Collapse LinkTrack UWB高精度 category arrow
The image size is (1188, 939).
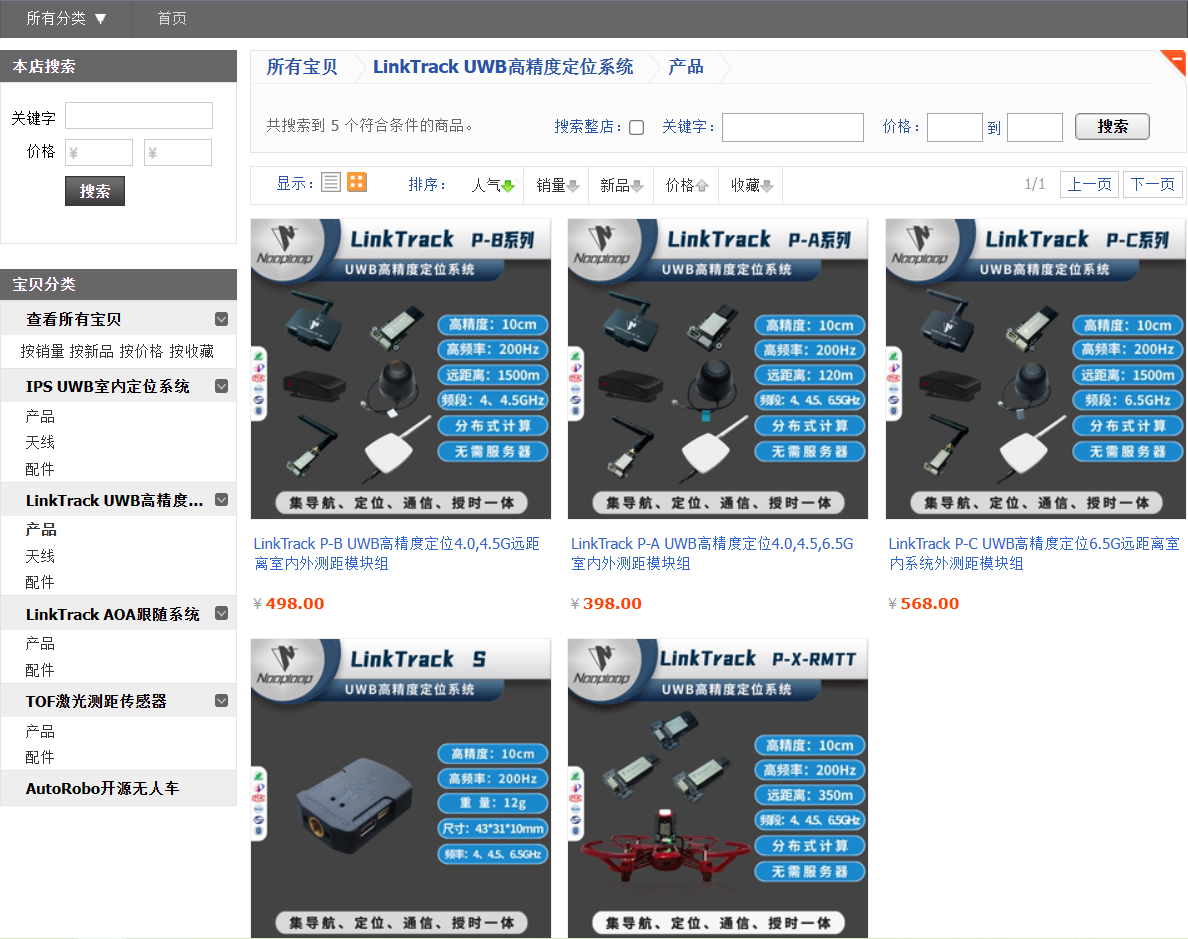click(x=221, y=499)
